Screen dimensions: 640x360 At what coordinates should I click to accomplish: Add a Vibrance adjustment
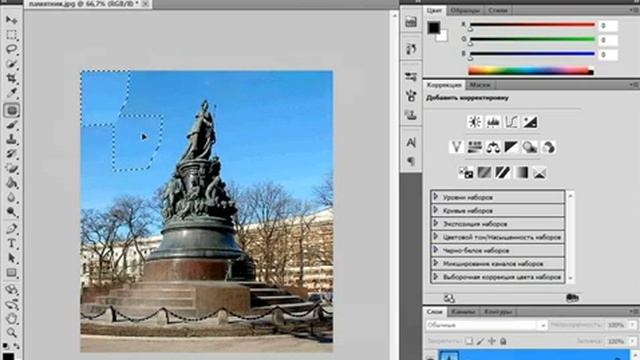[x=456, y=147]
